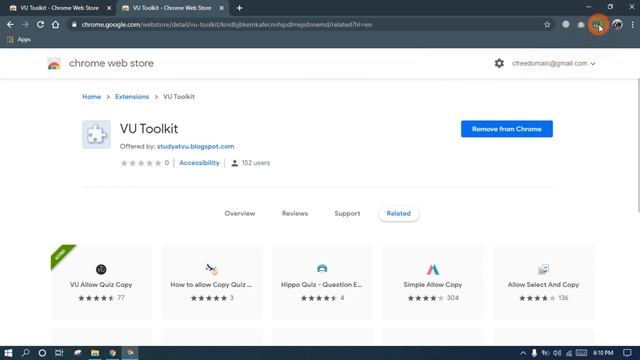
Task: Open the Windows Start menu
Action: coord(8,353)
